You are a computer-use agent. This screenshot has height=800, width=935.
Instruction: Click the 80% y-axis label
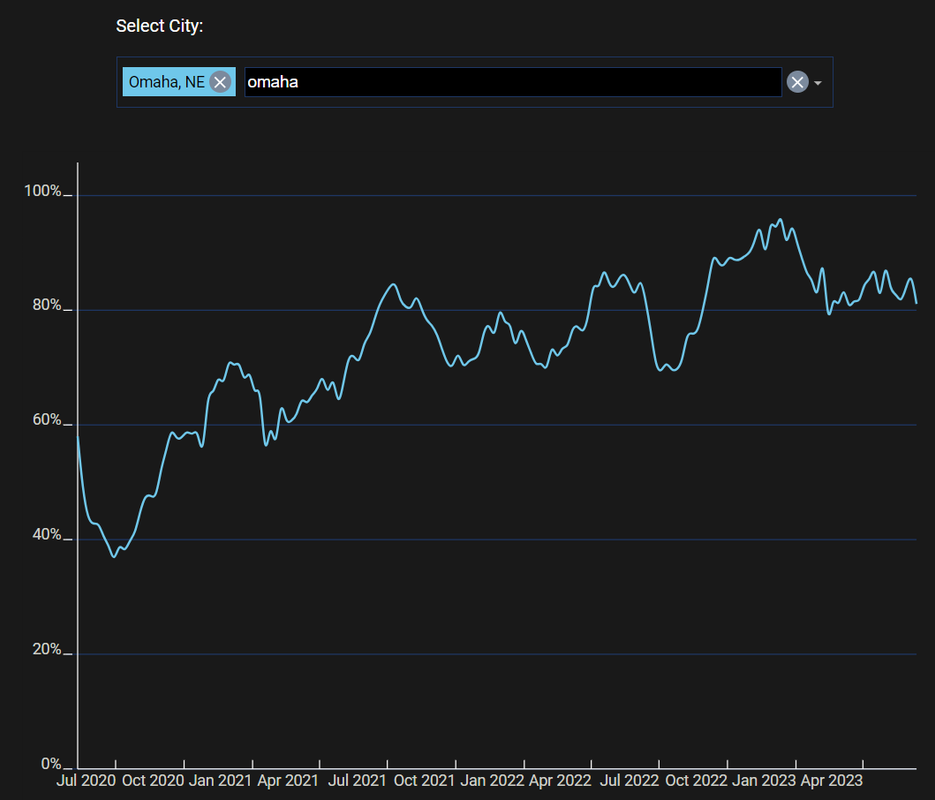point(47,305)
